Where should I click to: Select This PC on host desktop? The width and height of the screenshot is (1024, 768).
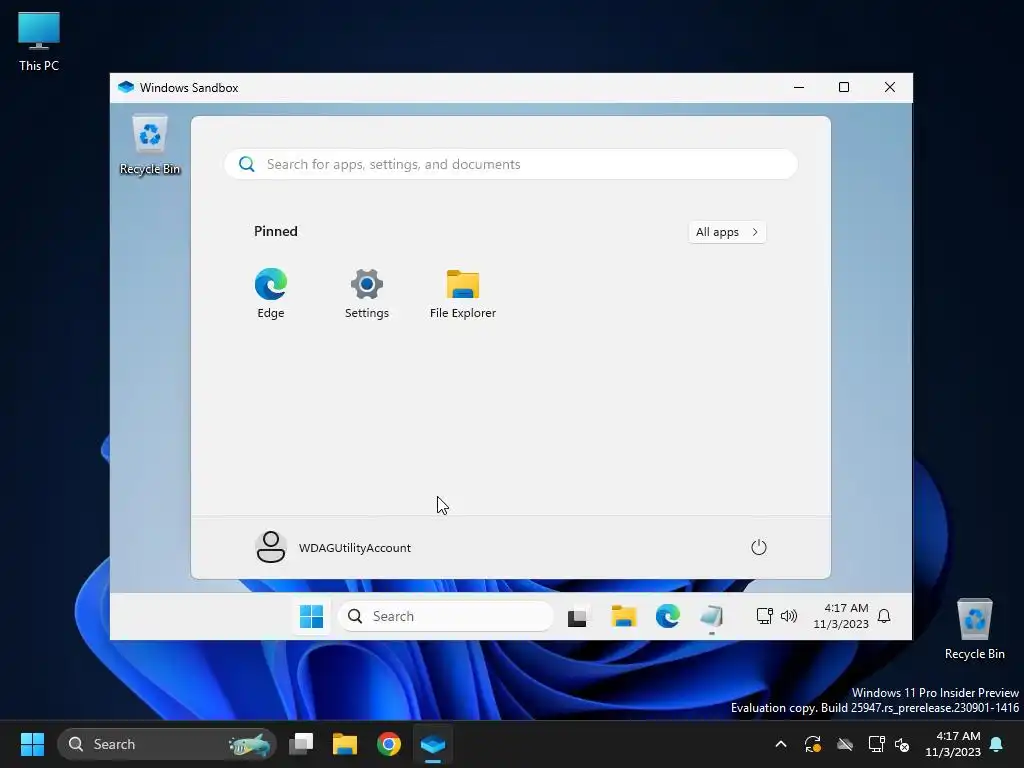click(x=39, y=41)
